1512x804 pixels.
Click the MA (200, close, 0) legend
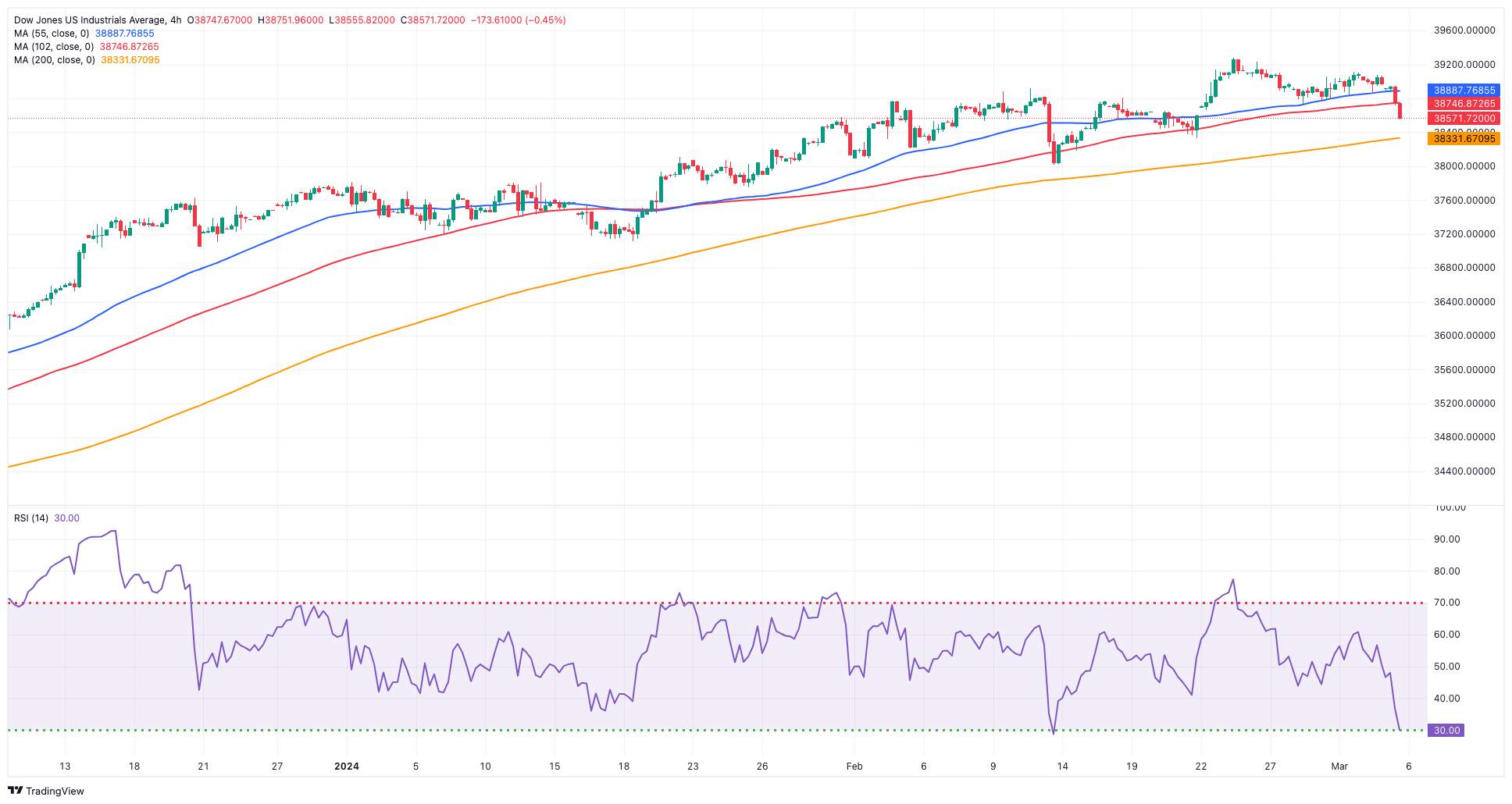55,60
